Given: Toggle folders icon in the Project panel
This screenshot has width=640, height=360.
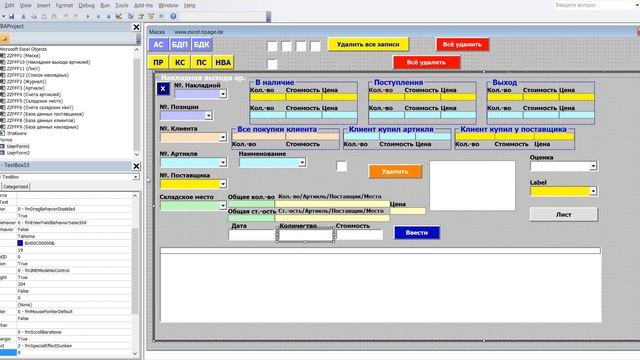Looking at the screenshot, I should (4, 38).
